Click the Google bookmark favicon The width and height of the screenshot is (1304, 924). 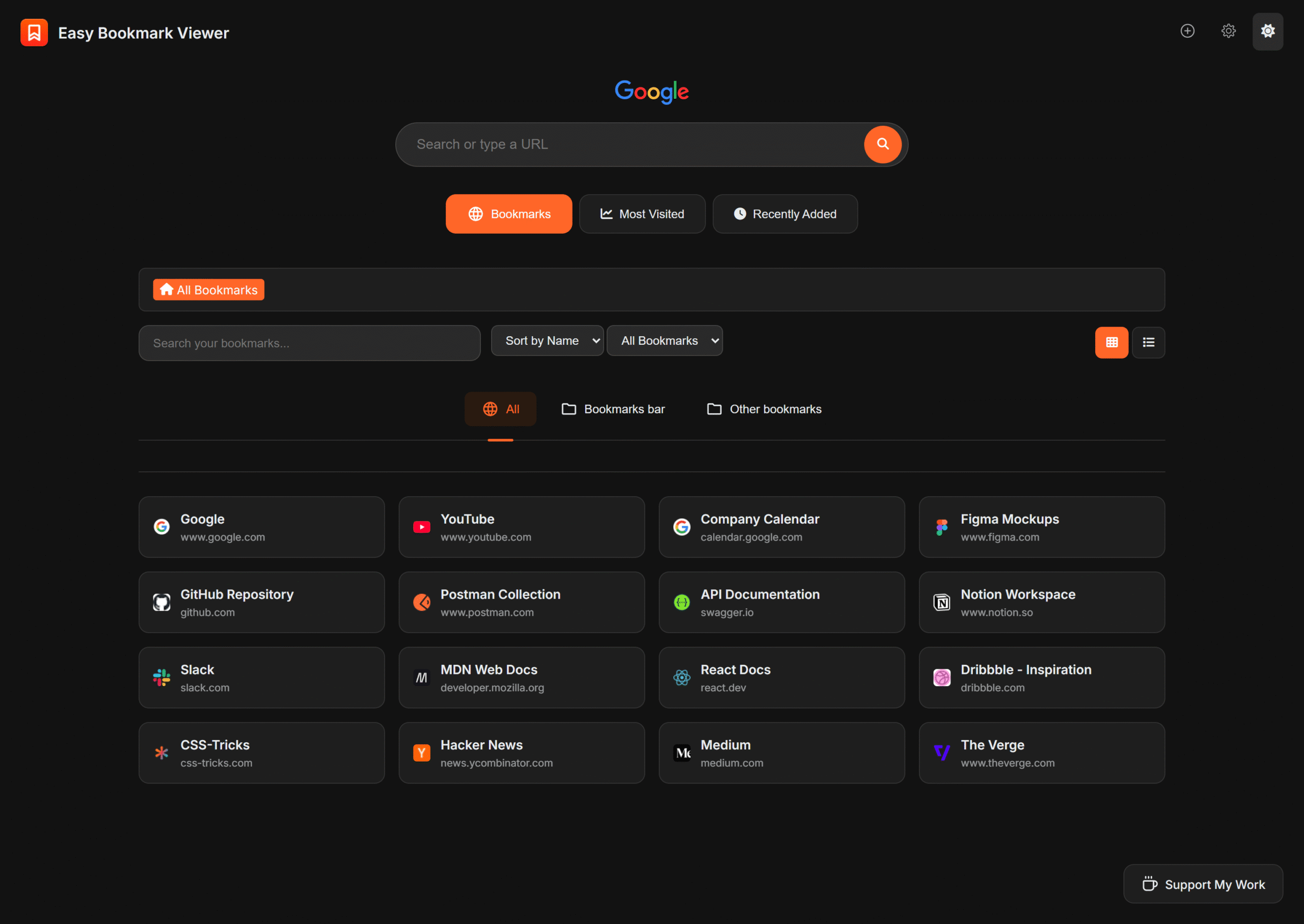(x=161, y=527)
